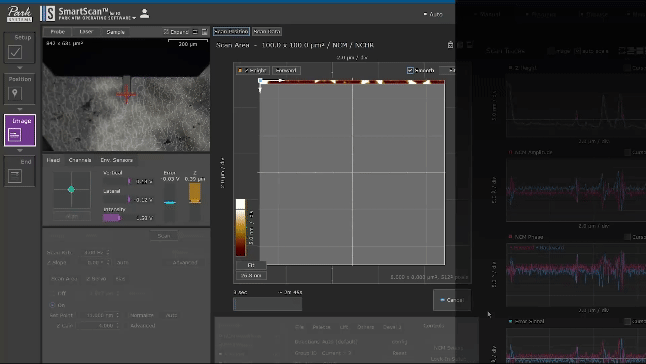Click the Expand button in the camera view
Screen dimensions: 646x364
pos(176,32)
